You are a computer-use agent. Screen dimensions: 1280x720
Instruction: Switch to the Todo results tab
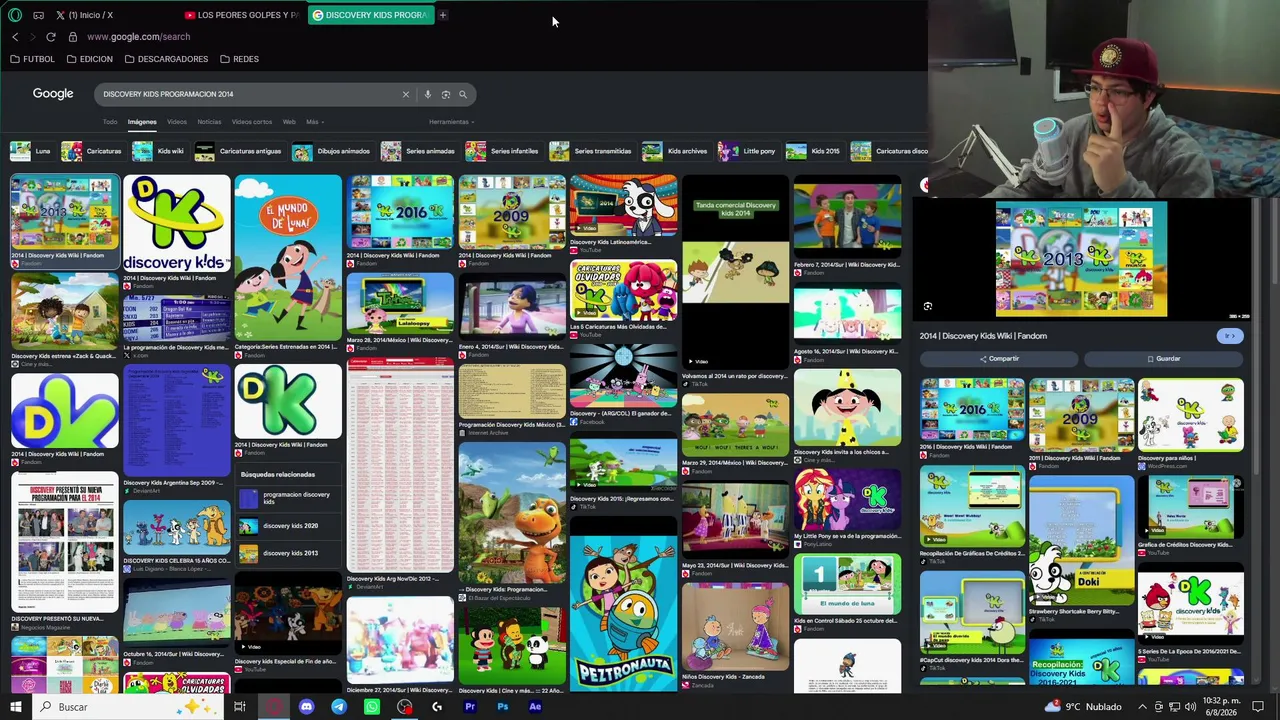click(x=110, y=122)
